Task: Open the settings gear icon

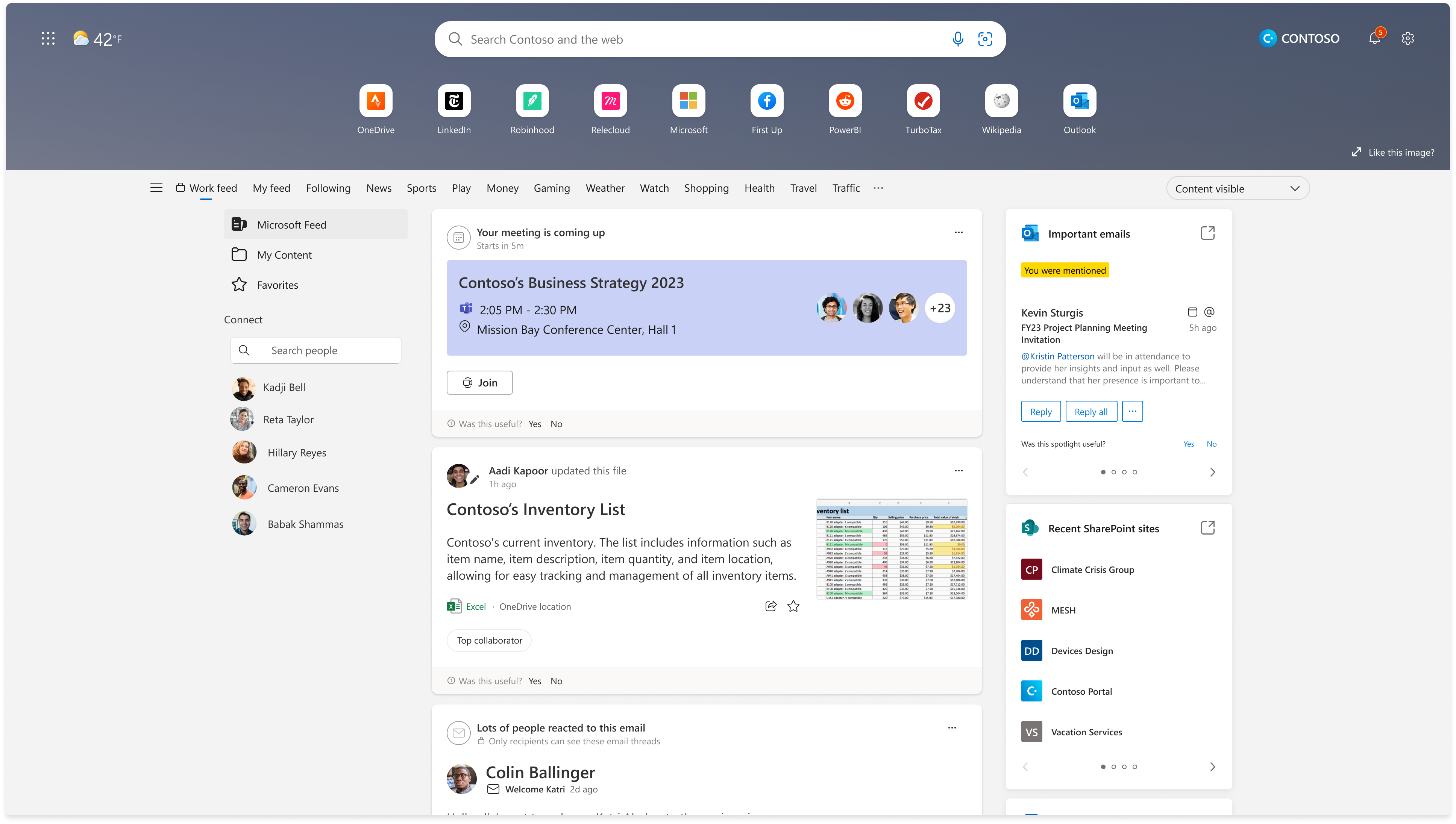Action: [1408, 38]
